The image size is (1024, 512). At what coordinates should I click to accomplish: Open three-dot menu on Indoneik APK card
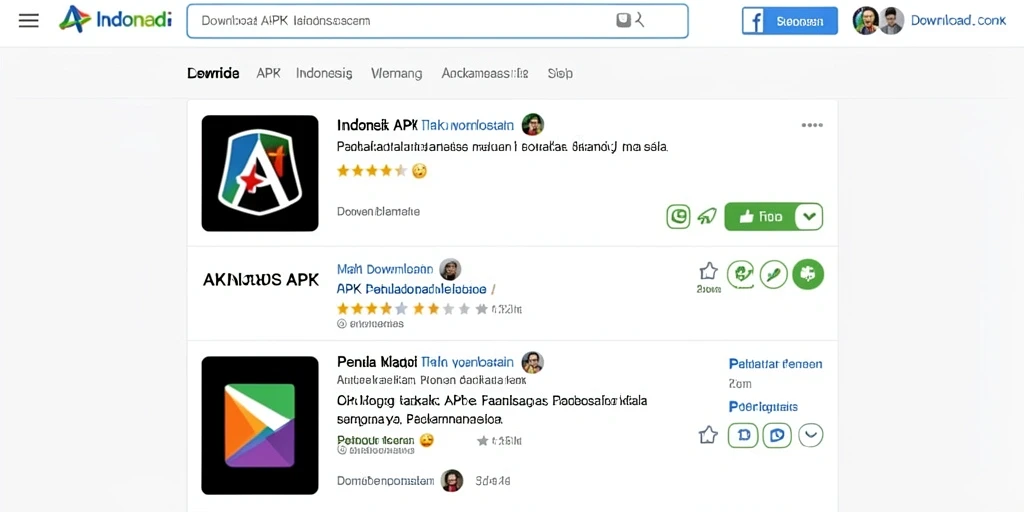click(812, 125)
